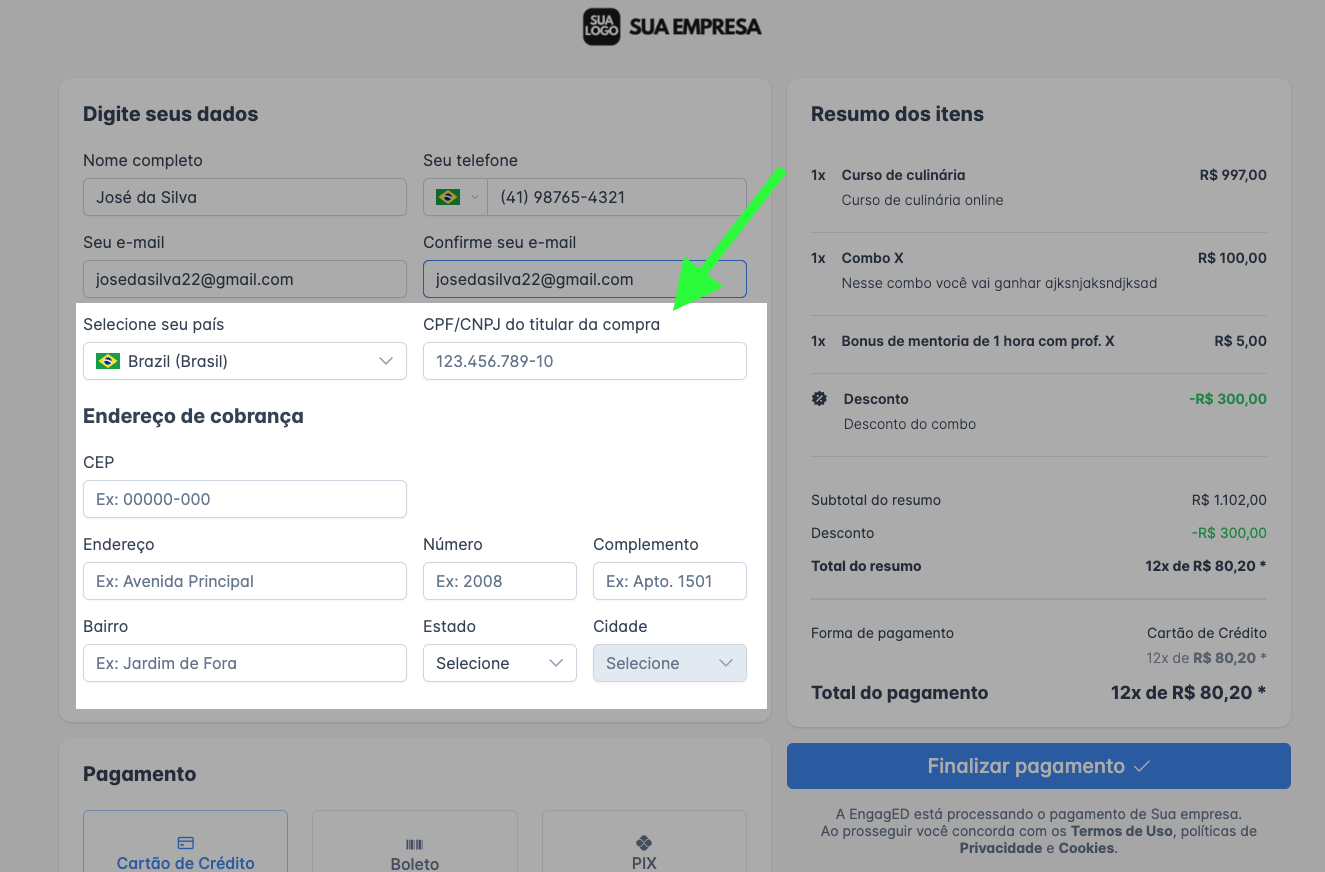1325x872 pixels.
Task: Click the Finalizar pagamento button
Action: click(x=1039, y=766)
